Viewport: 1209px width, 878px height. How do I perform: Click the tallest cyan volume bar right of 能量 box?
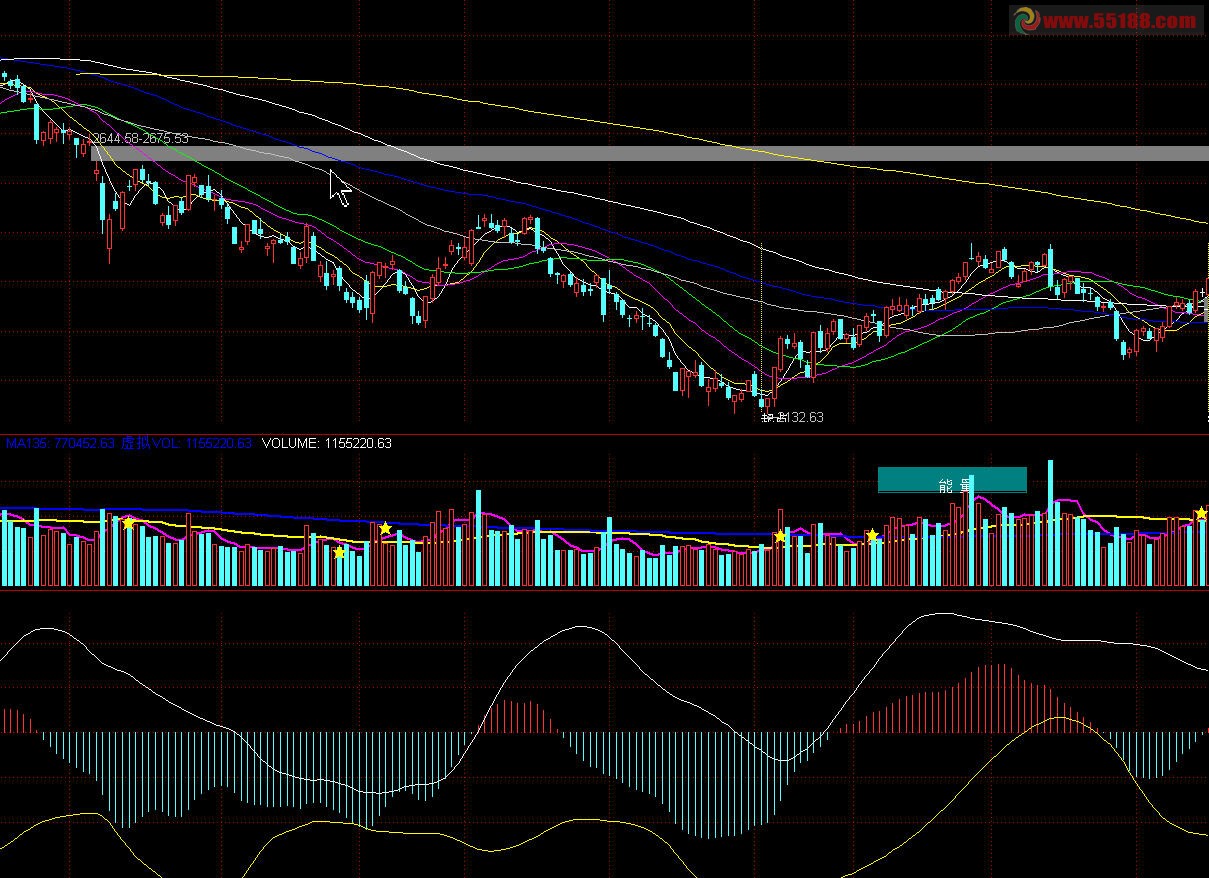[1051, 523]
